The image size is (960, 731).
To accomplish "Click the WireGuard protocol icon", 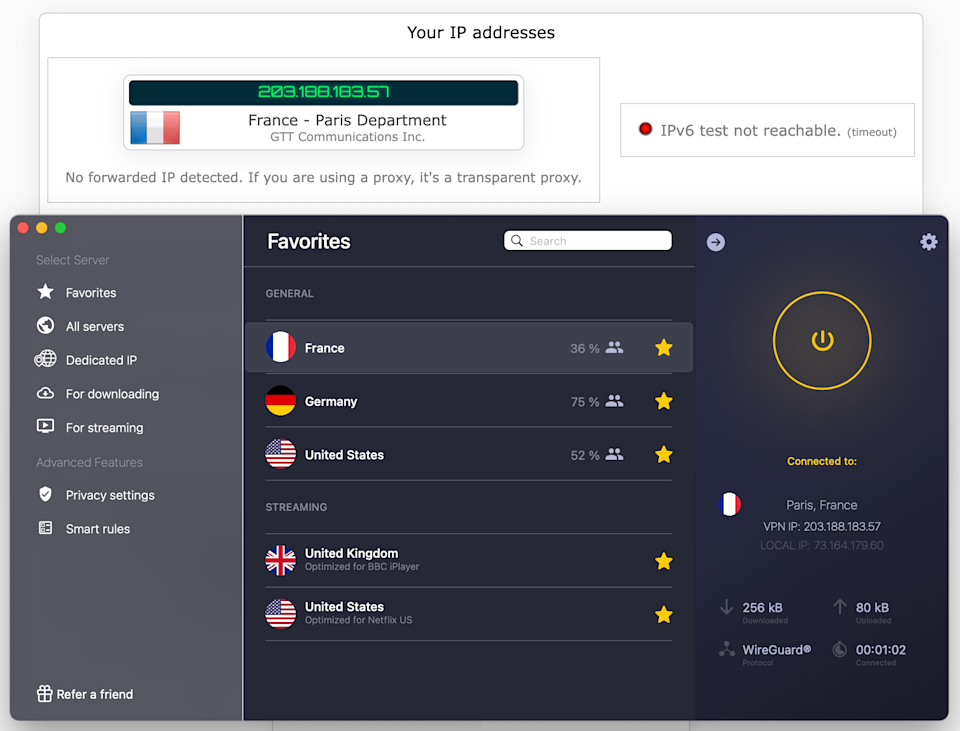I will [727, 650].
